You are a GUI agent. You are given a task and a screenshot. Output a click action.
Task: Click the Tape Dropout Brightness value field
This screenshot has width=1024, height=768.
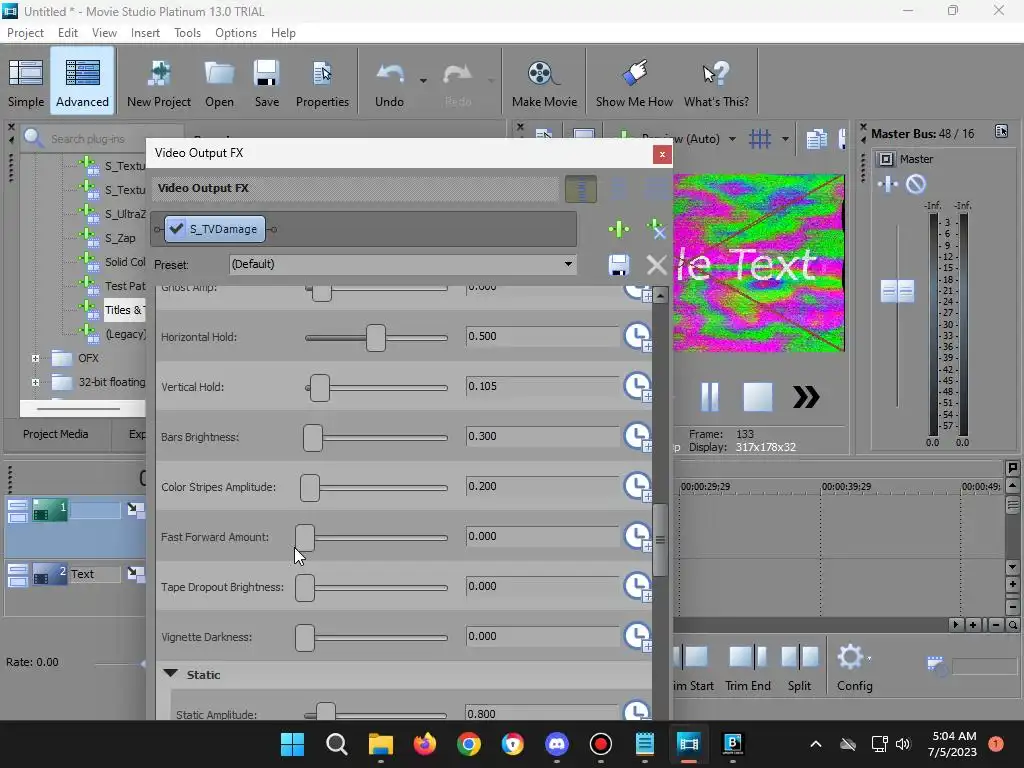(x=541, y=586)
